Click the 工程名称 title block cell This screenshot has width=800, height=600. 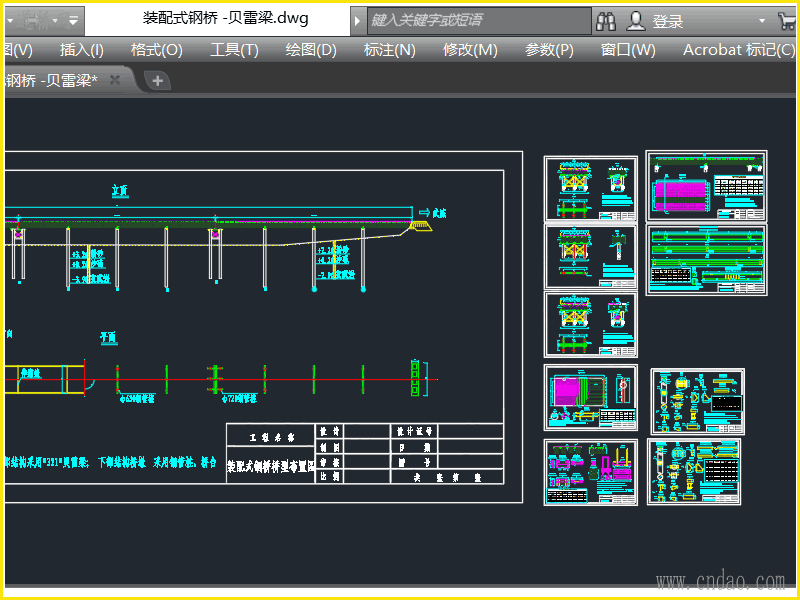[x=272, y=437]
